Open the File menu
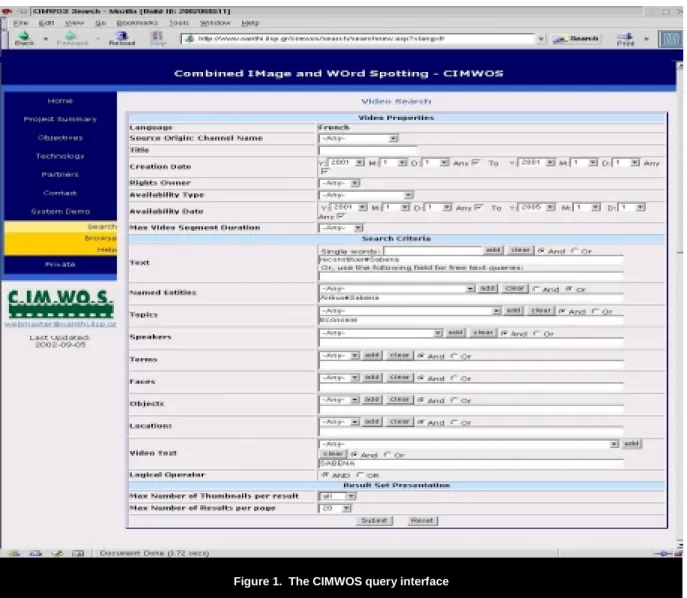The width and height of the screenshot is (687, 598). [20, 23]
